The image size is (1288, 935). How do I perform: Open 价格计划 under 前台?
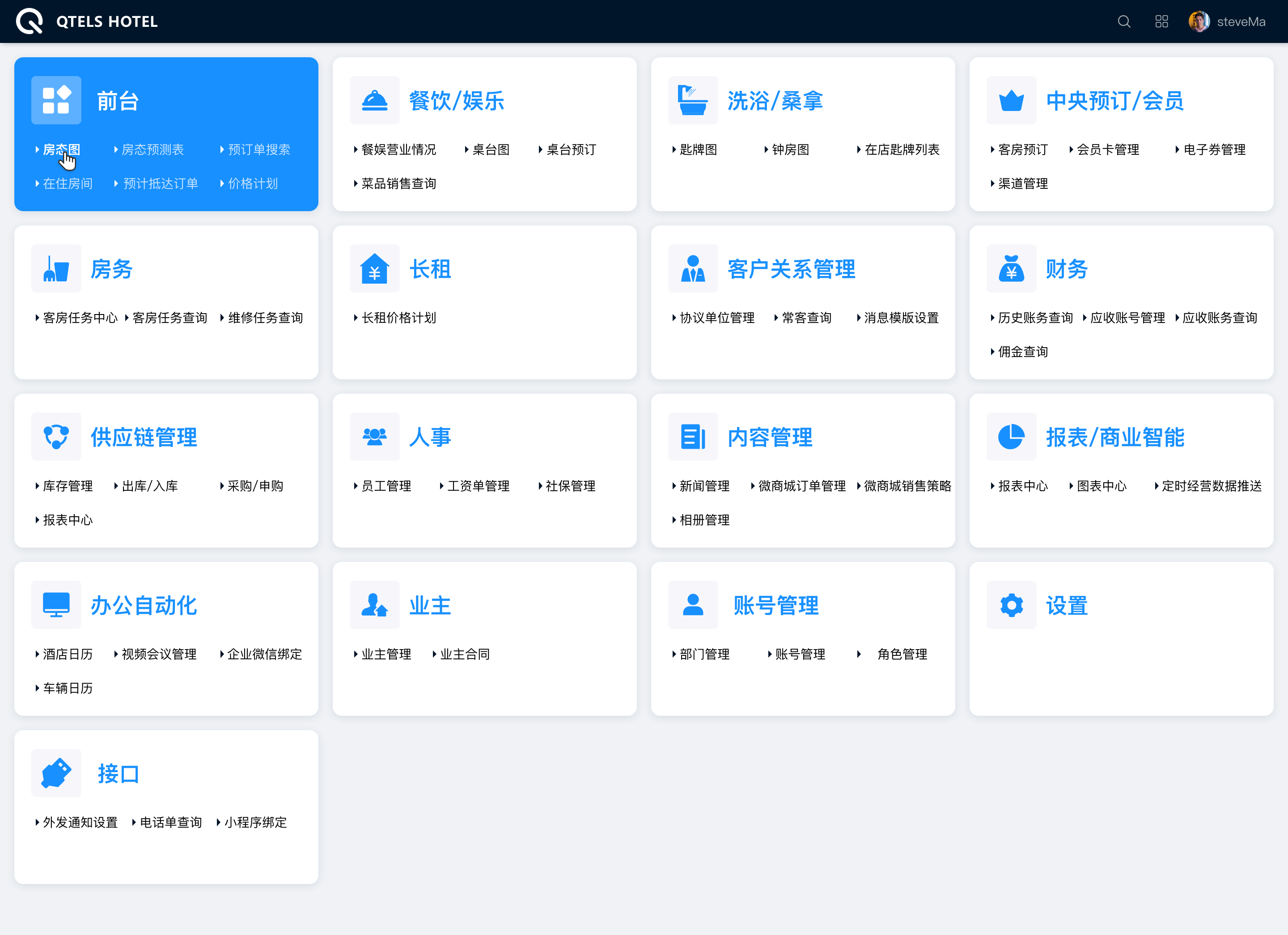click(253, 183)
